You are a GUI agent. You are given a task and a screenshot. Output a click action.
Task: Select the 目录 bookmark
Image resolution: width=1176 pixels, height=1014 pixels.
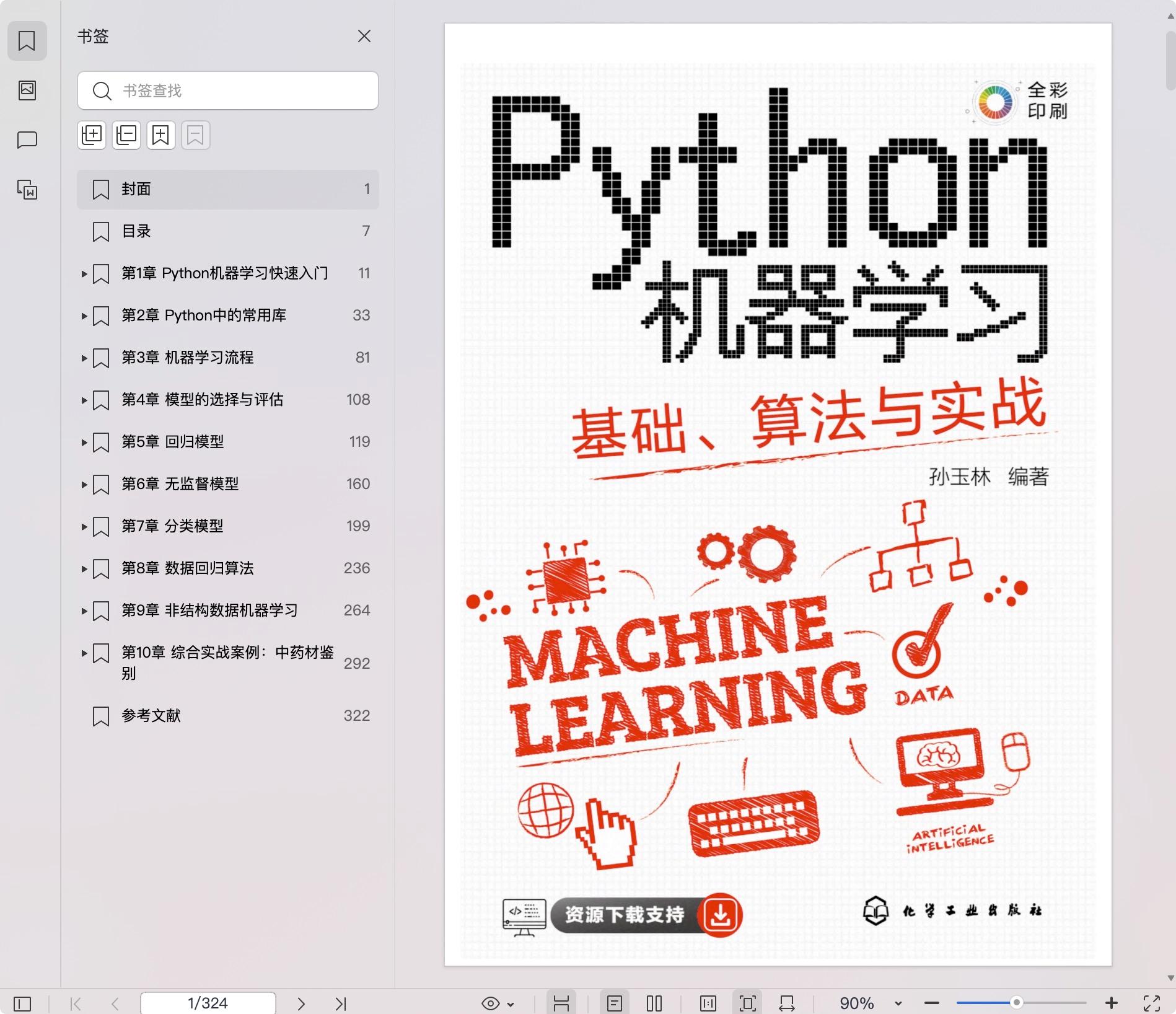[228, 231]
